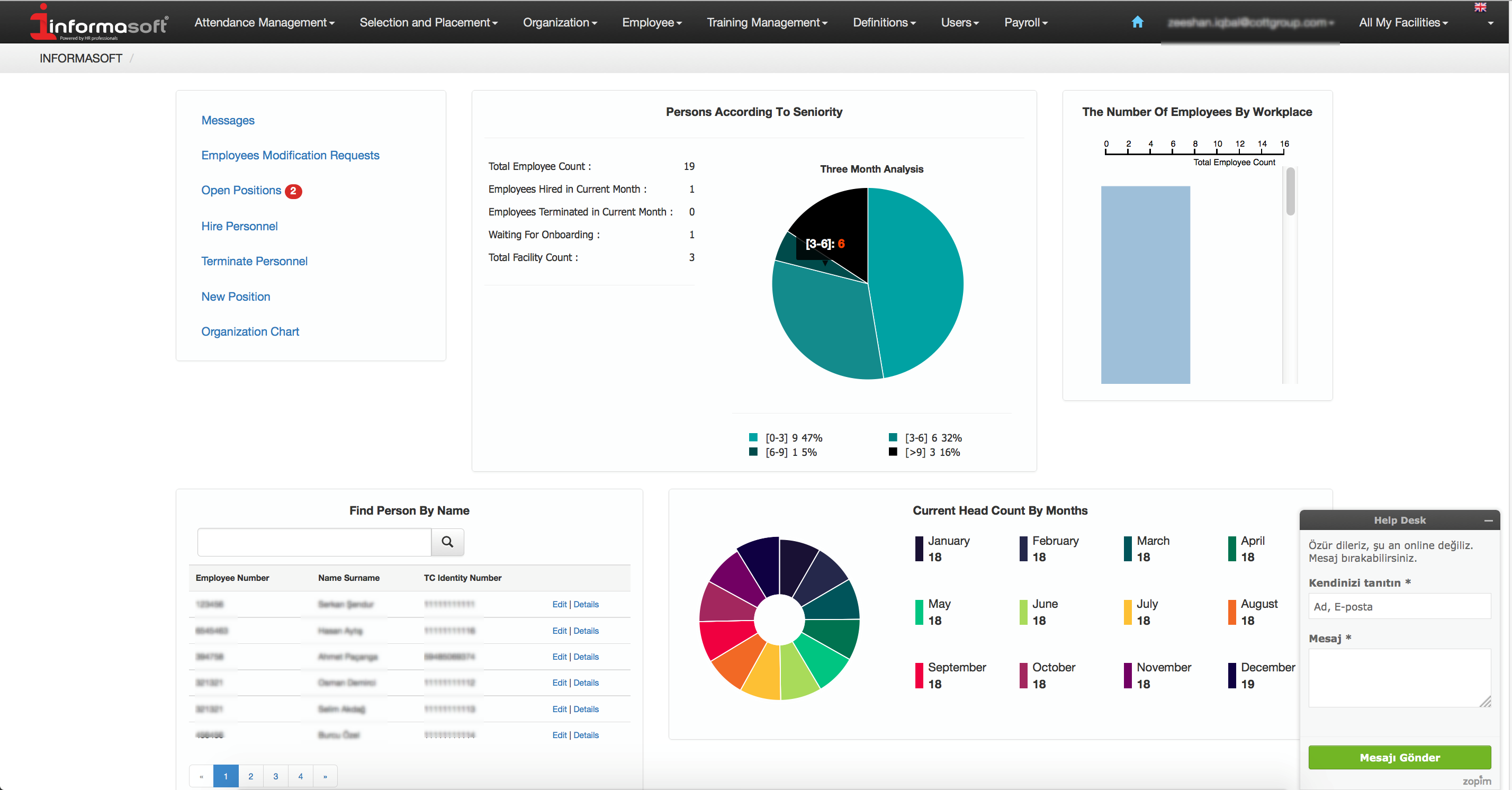Go to page 3 of the employee list
Image resolution: width=1512 pixels, height=790 pixels.
point(275,776)
